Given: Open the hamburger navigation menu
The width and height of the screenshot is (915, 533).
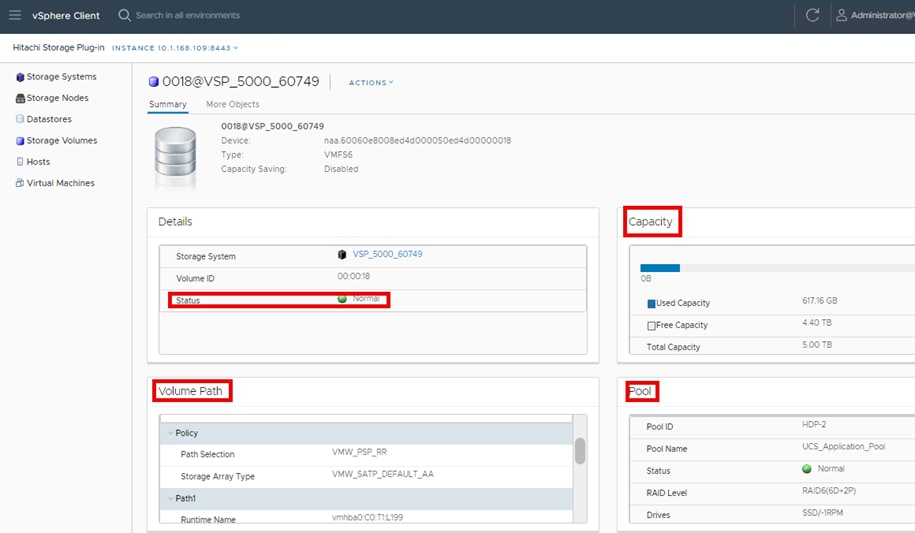Looking at the screenshot, I should click(x=15, y=15).
